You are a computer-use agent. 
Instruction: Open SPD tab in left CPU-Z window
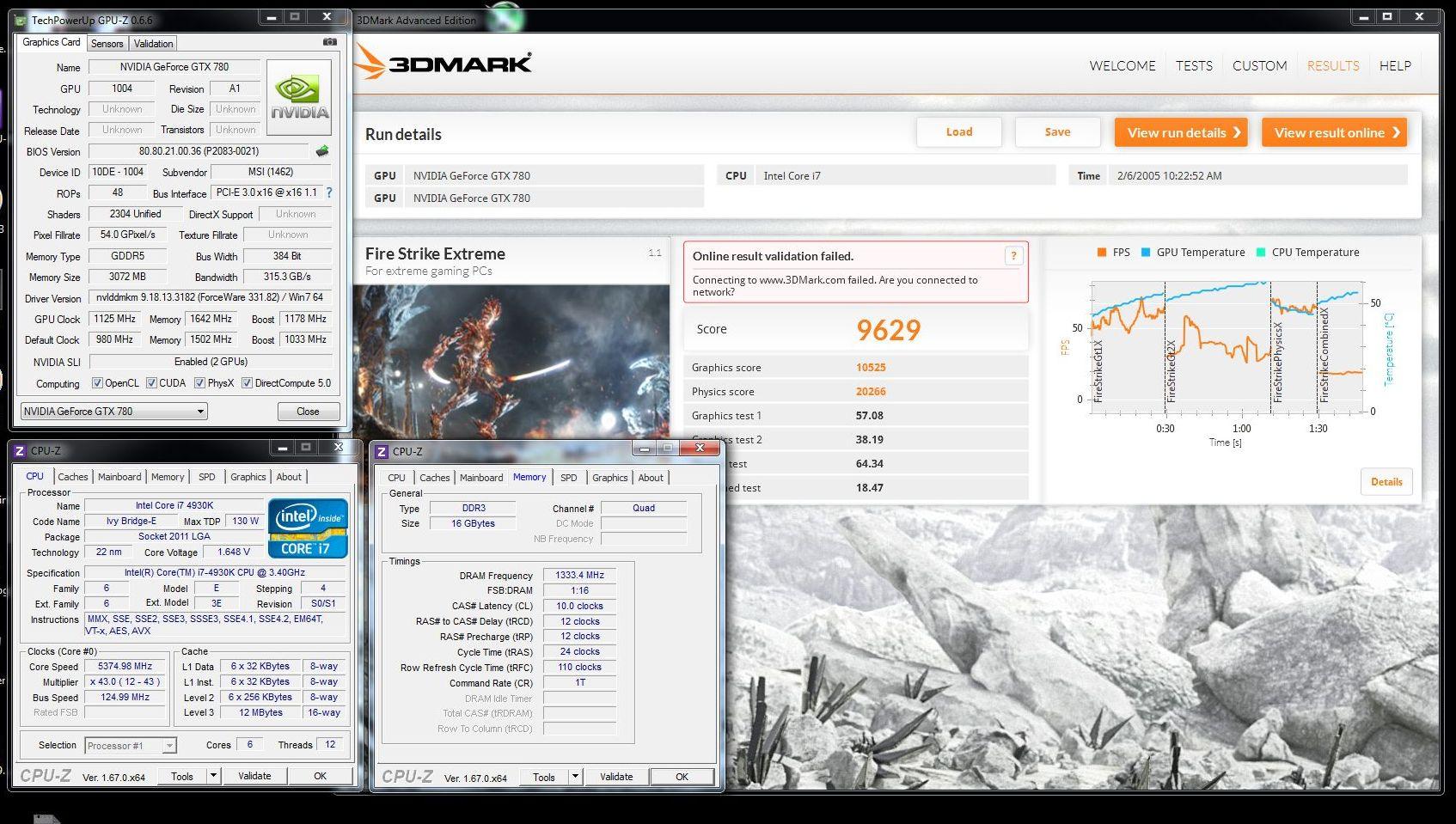[x=207, y=477]
